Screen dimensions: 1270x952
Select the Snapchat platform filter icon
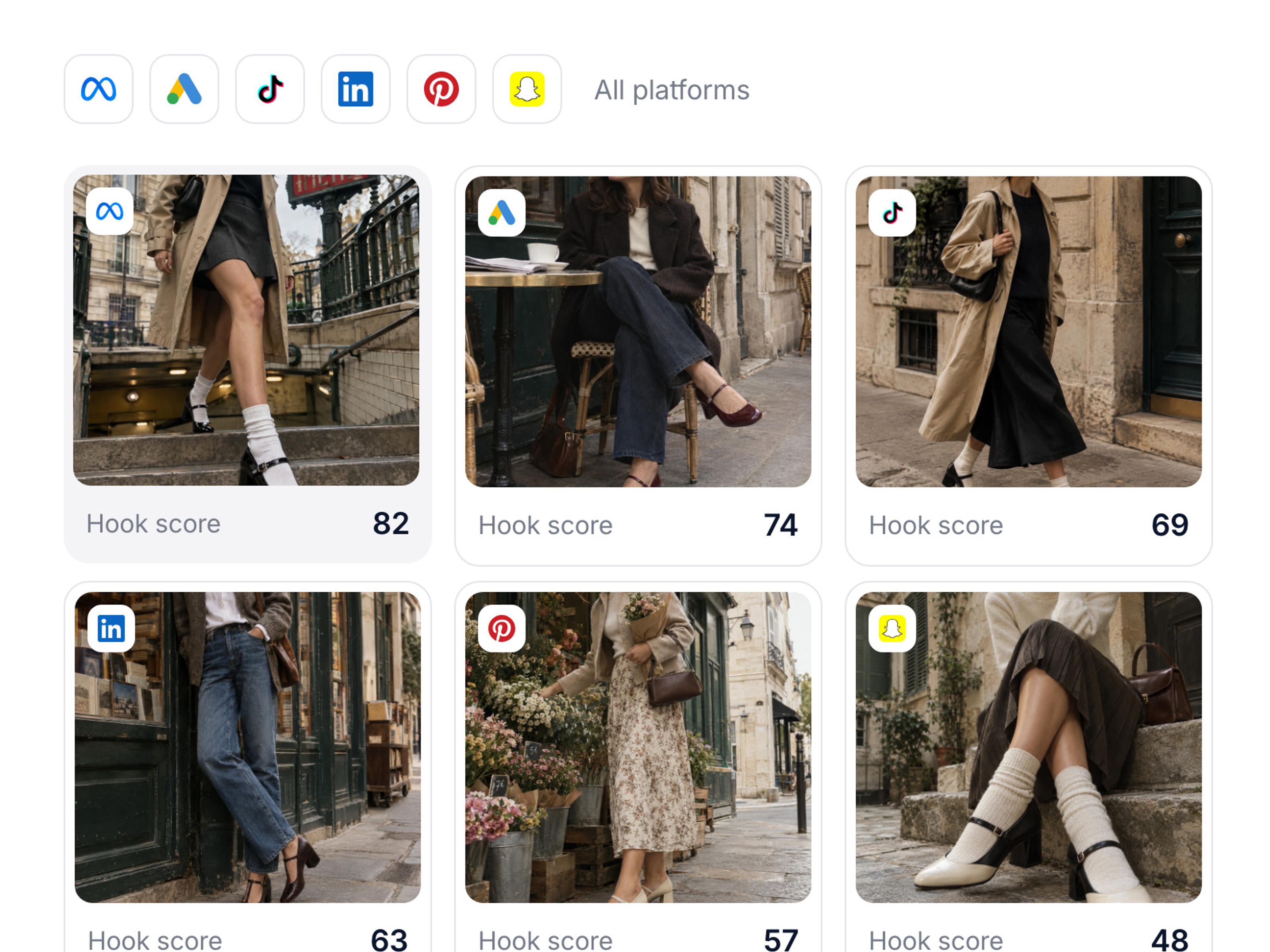[x=527, y=89]
